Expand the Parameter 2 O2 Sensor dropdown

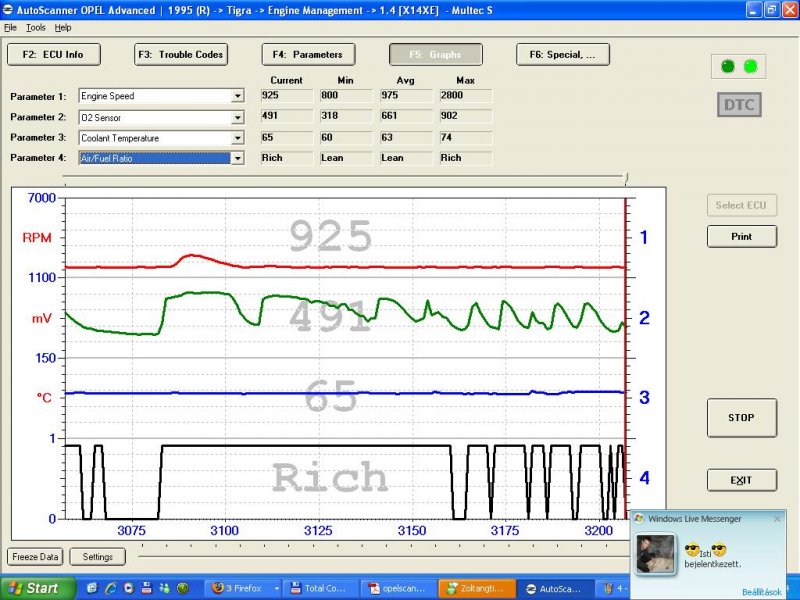237,117
